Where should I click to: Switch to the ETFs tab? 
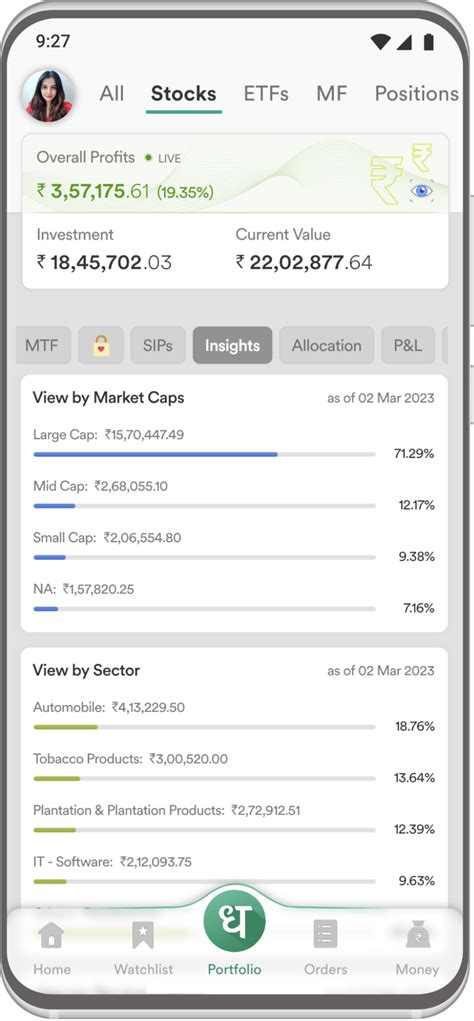point(266,93)
